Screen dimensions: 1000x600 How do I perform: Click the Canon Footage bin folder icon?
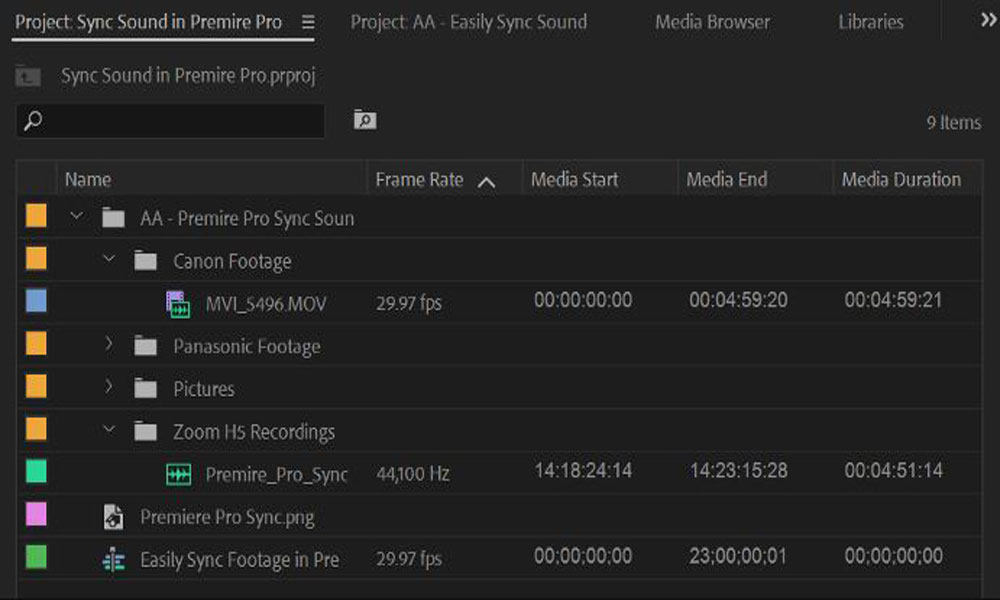[146, 261]
